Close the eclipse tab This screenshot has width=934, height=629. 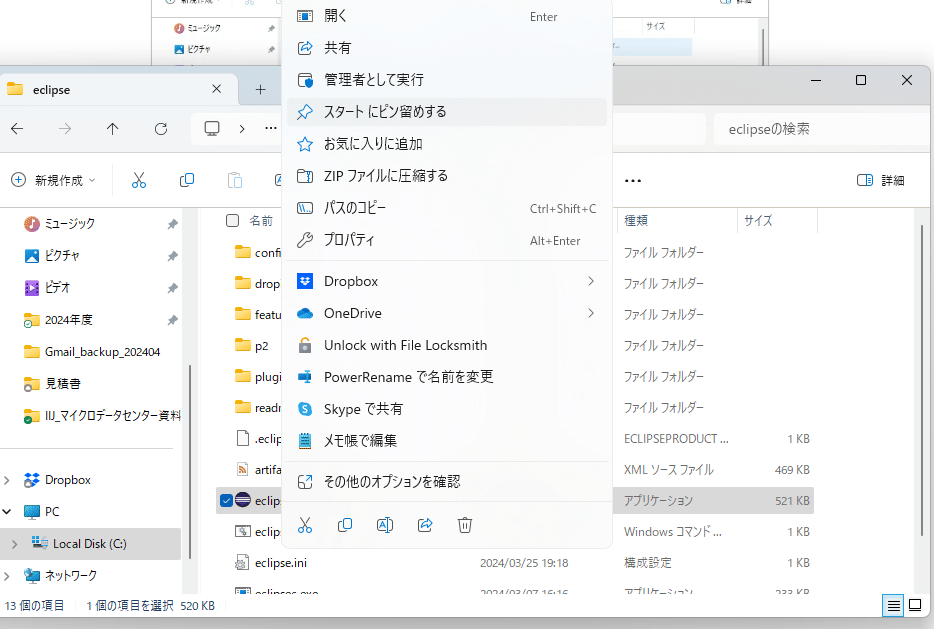pyautogui.click(x=217, y=89)
